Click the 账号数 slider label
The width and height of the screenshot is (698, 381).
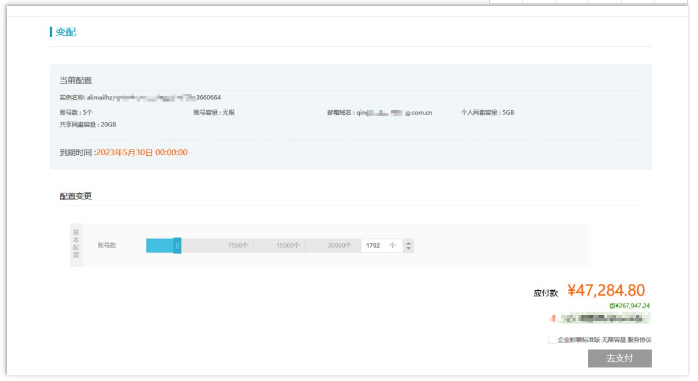(x=107, y=245)
